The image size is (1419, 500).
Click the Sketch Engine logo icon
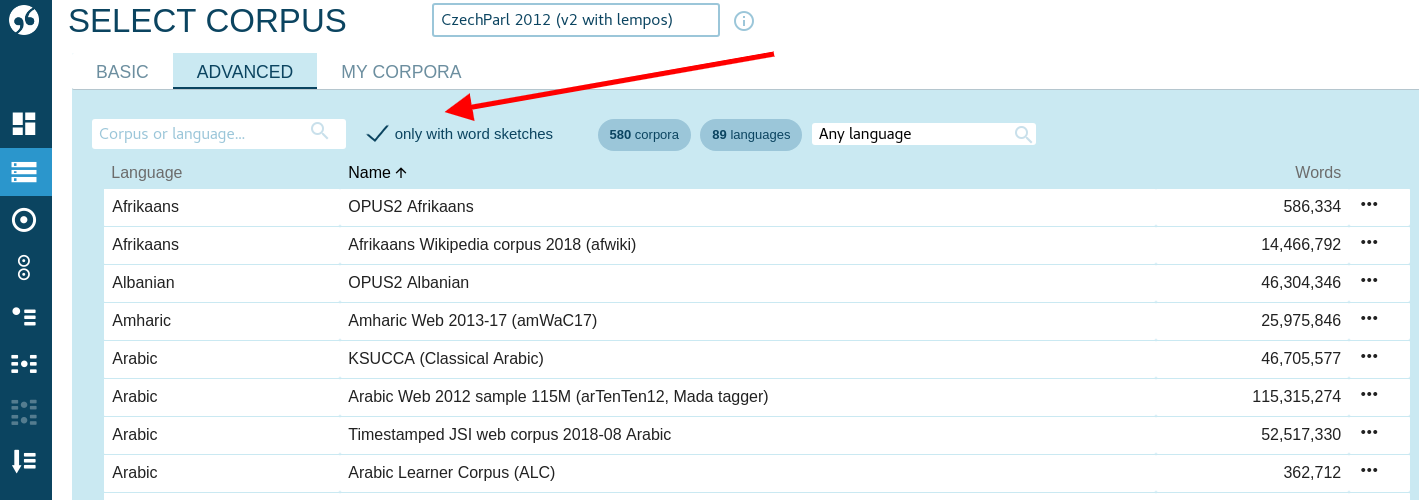(x=24, y=20)
